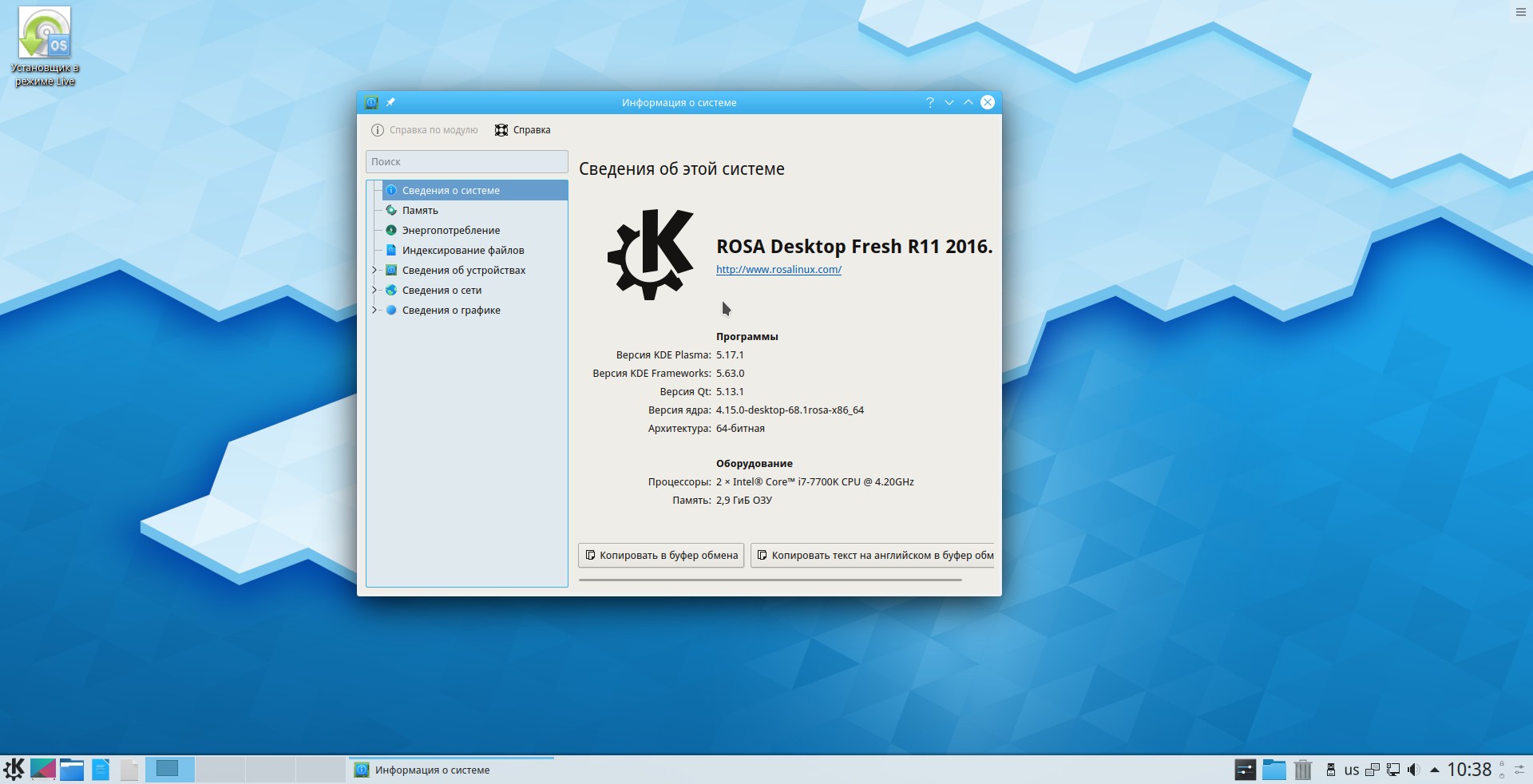
Task: Click the lock screen icon beside the clock
Action: coord(1502,764)
